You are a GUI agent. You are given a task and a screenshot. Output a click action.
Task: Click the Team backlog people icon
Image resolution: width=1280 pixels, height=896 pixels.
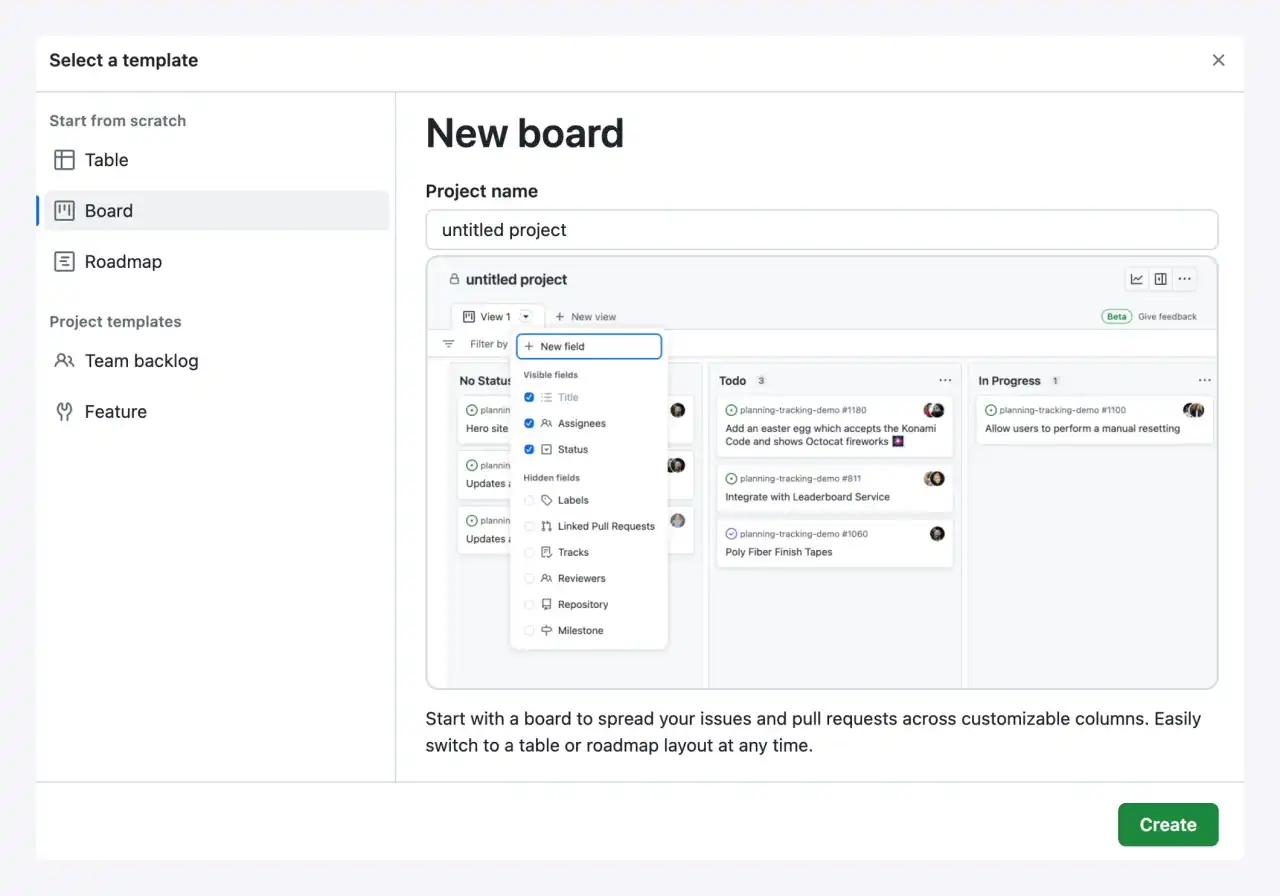point(64,361)
